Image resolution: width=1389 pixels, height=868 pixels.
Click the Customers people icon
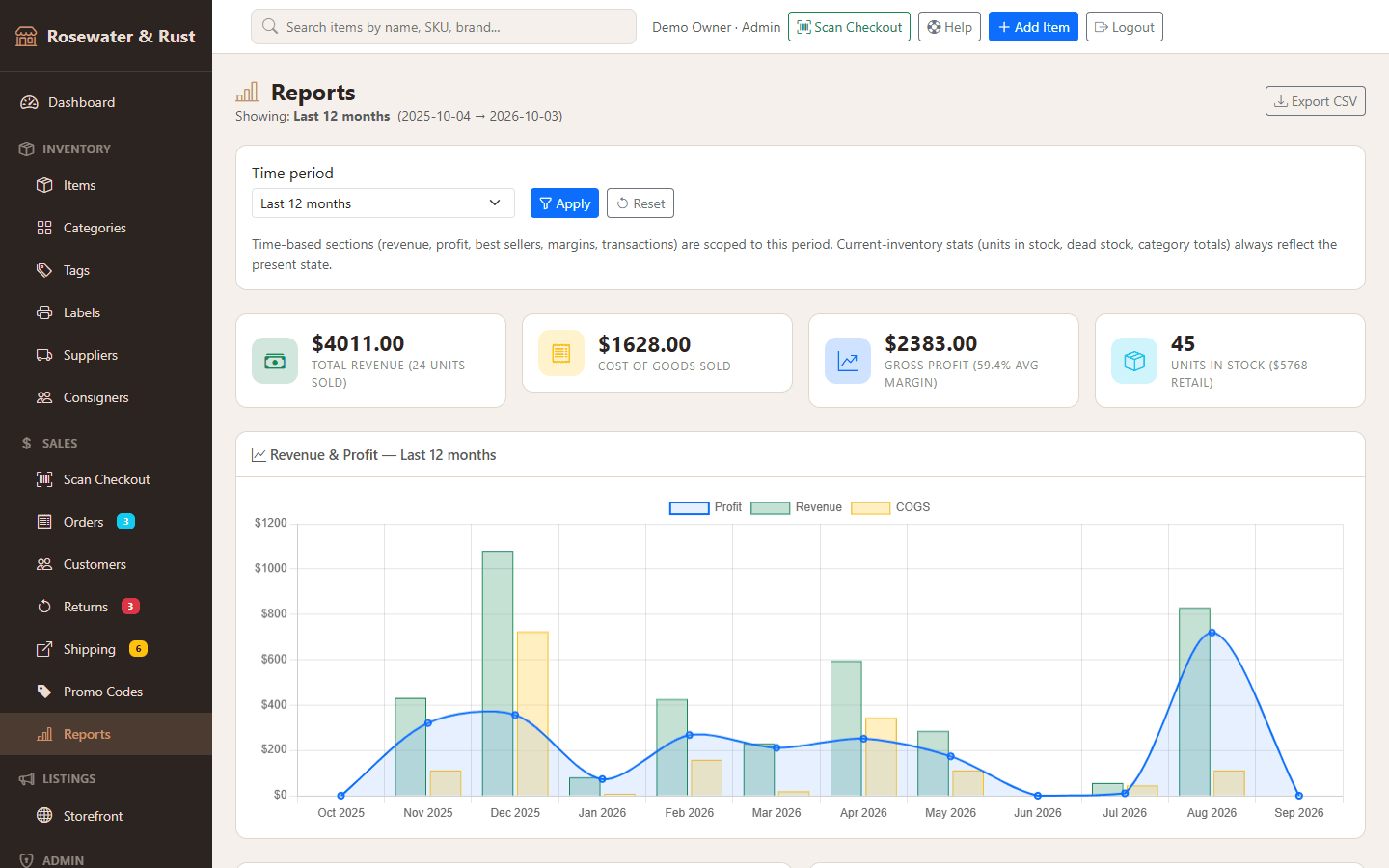pos(44,564)
